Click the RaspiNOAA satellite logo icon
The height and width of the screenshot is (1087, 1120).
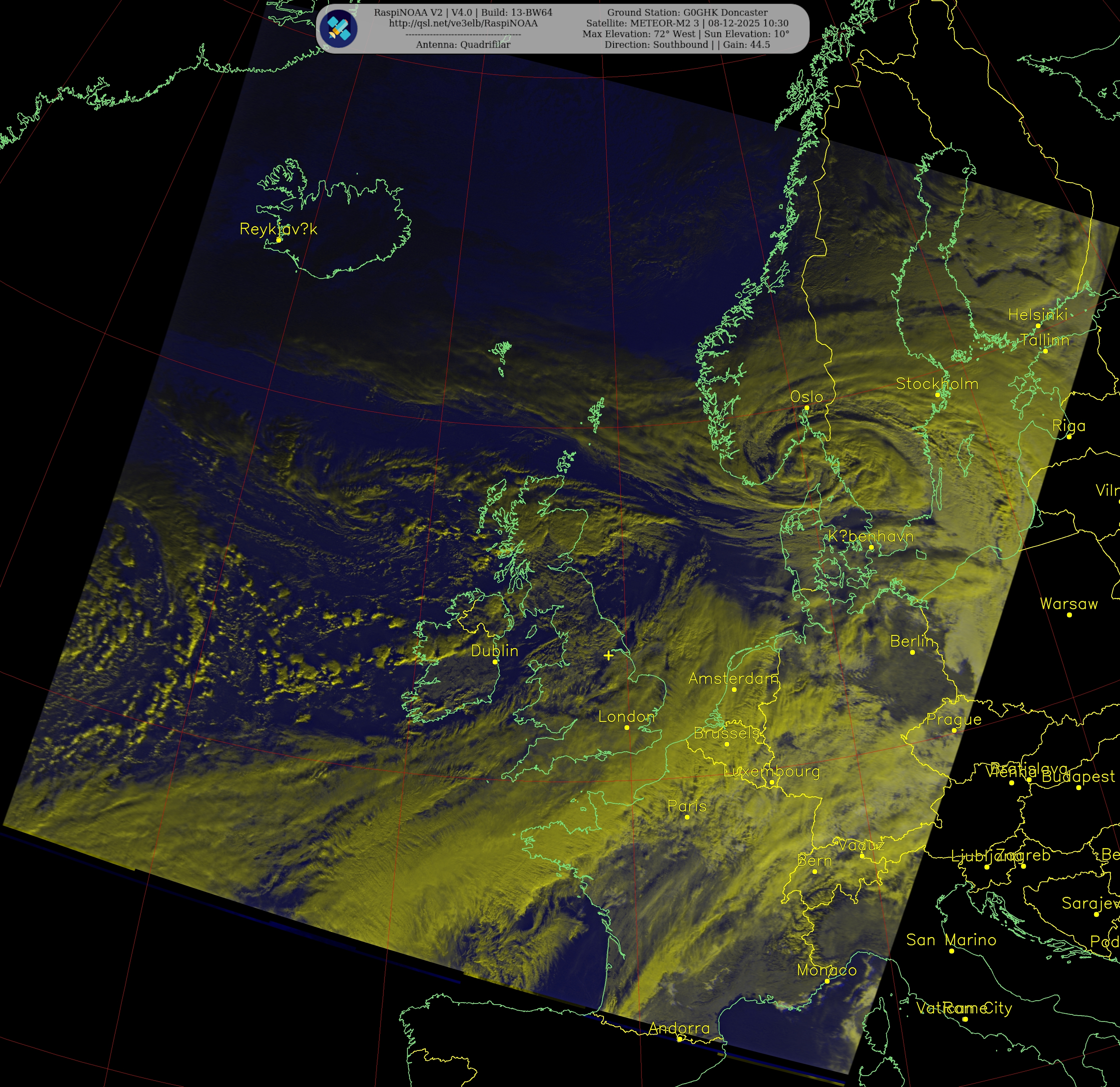click(x=338, y=28)
